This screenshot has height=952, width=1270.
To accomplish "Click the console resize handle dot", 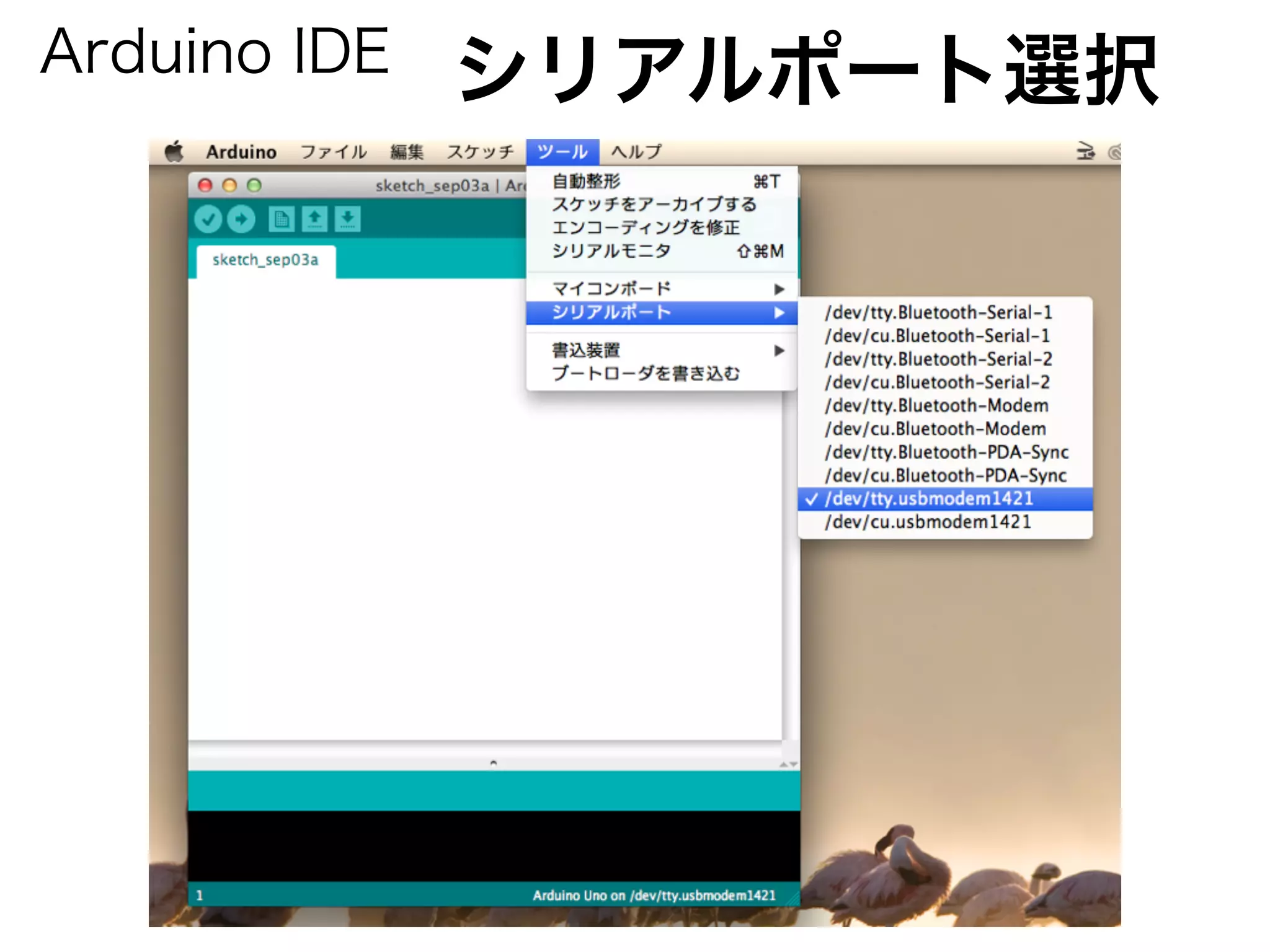I will (494, 763).
